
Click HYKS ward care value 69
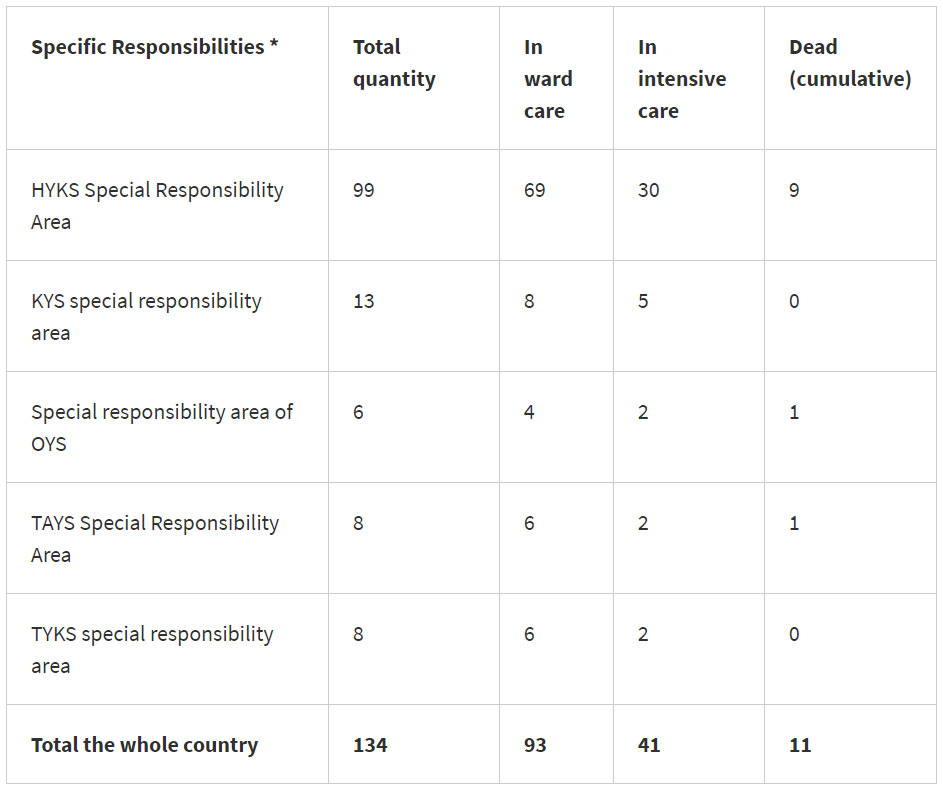click(535, 190)
